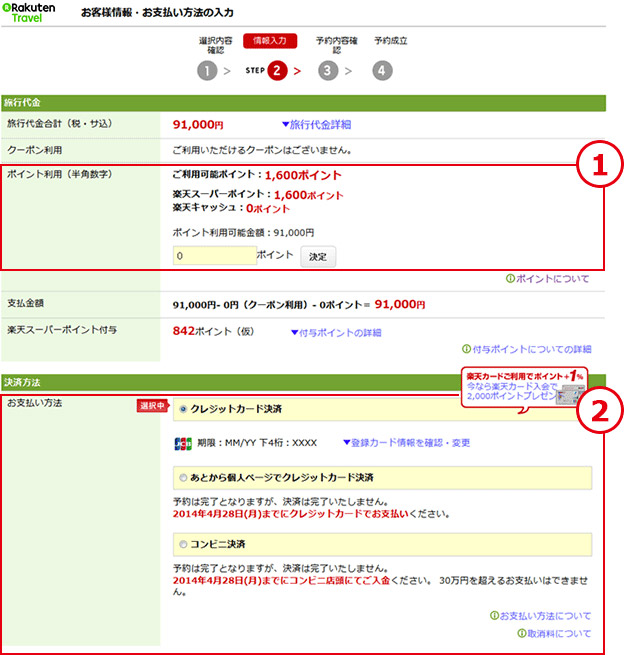Image resolution: width=624 pixels, height=655 pixels.
Task: Click the step 3 circle icon
Action: click(x=328, y=71)
